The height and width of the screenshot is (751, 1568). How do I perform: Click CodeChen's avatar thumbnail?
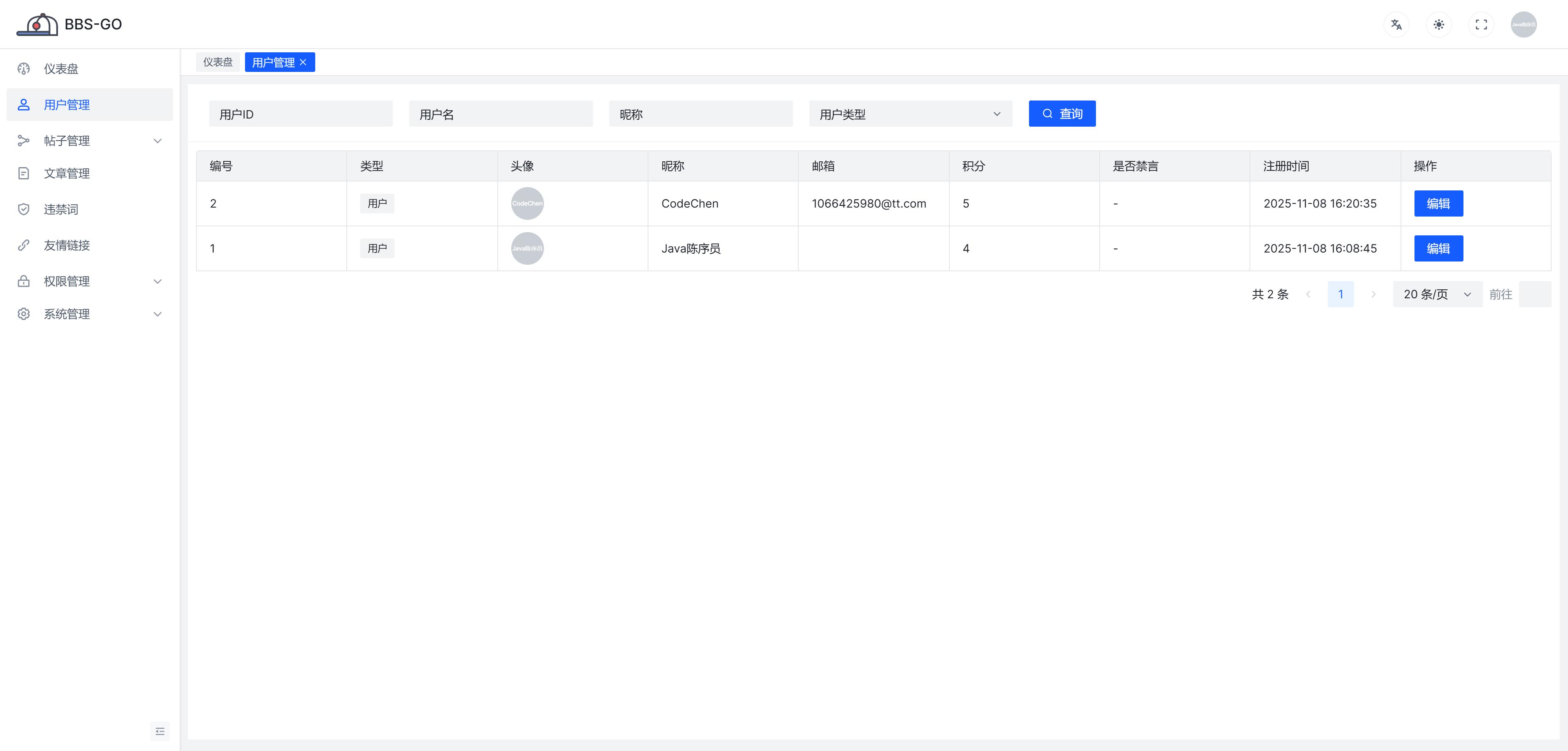(527, 203)
